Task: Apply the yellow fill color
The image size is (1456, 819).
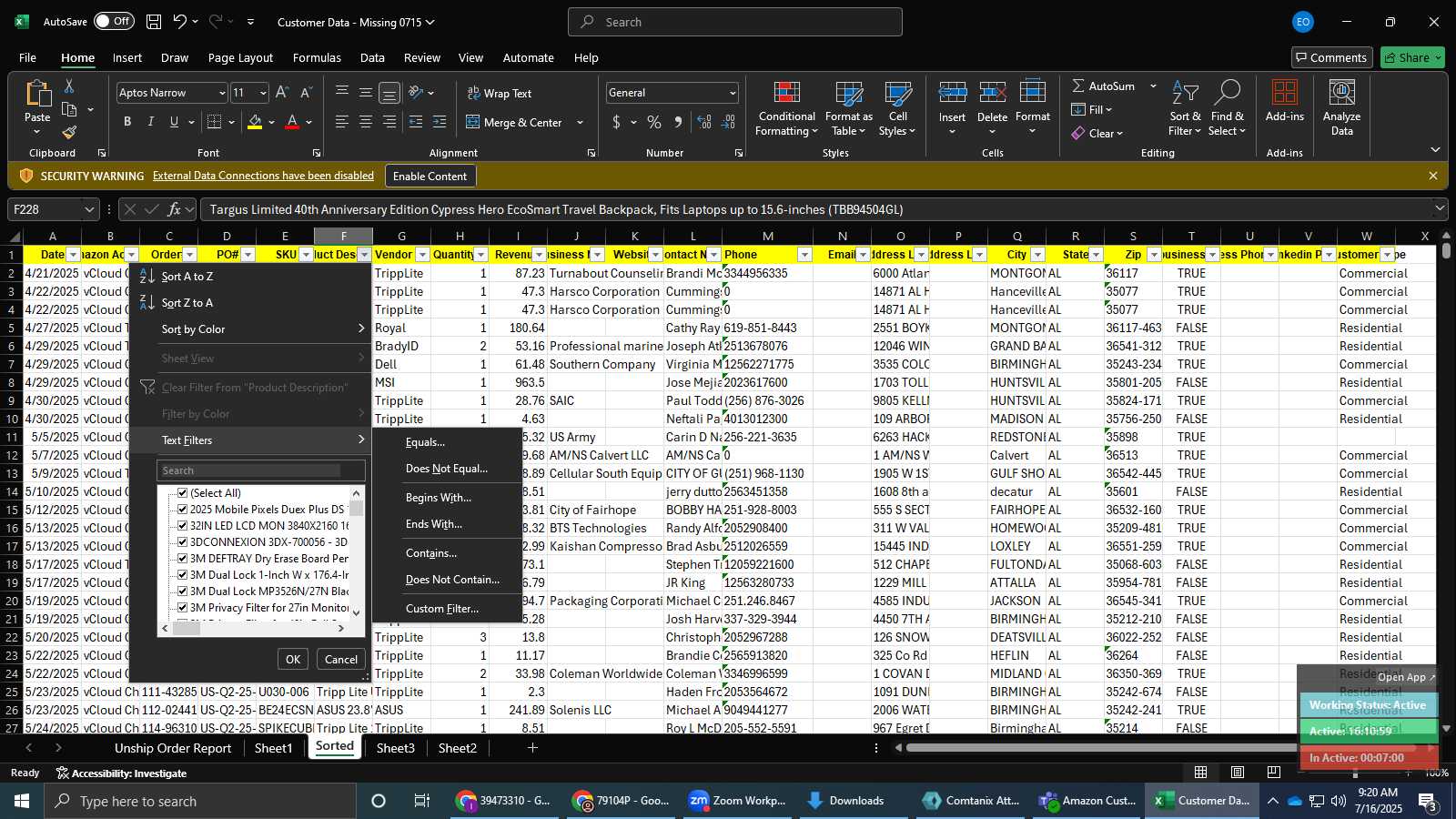Action: [x=255, y=122]
